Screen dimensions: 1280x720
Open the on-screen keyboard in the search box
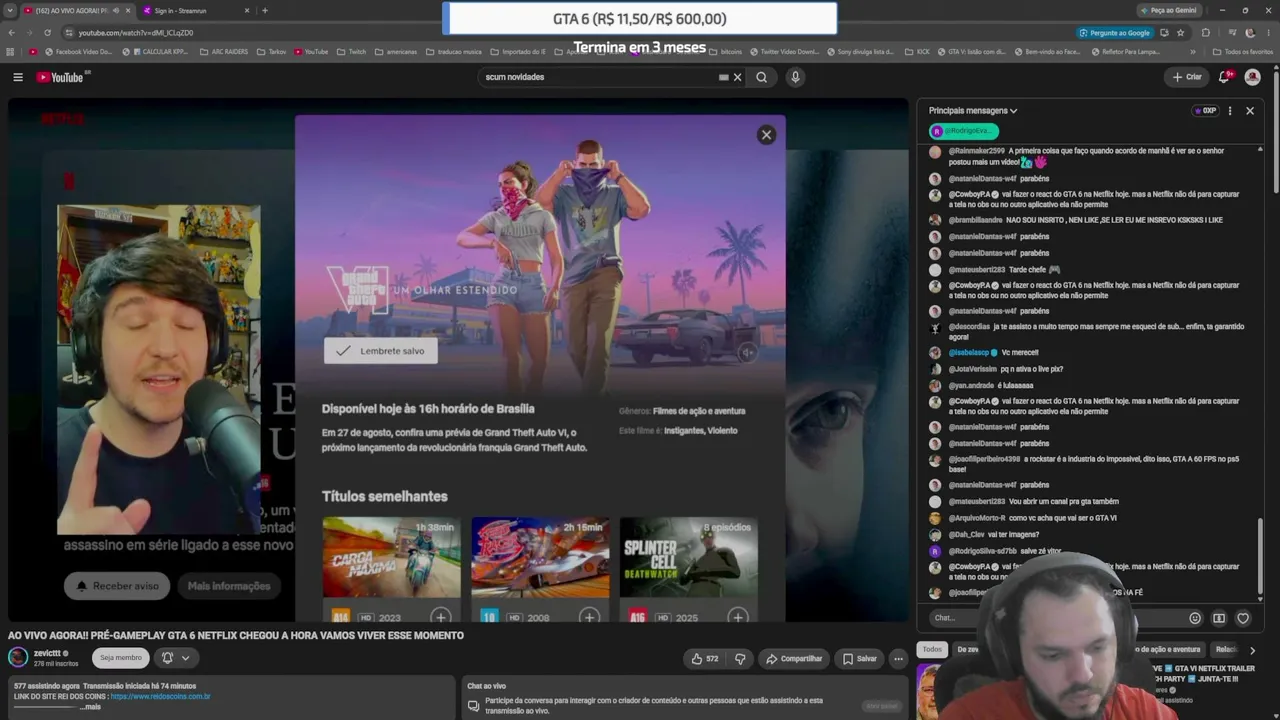[723, 77]
